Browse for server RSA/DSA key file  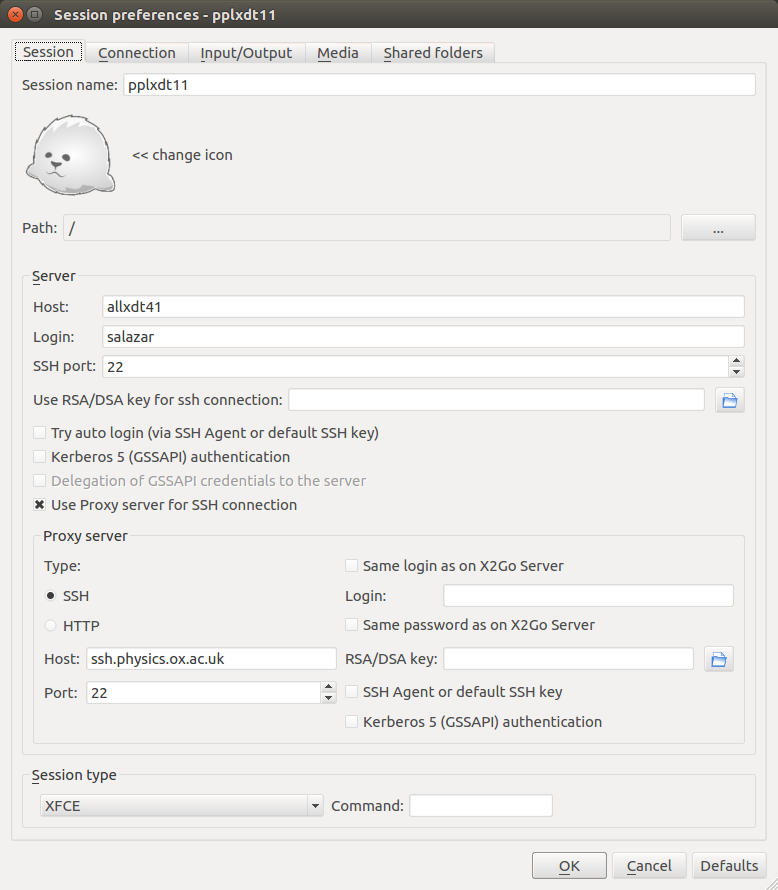tap(729, 400)
